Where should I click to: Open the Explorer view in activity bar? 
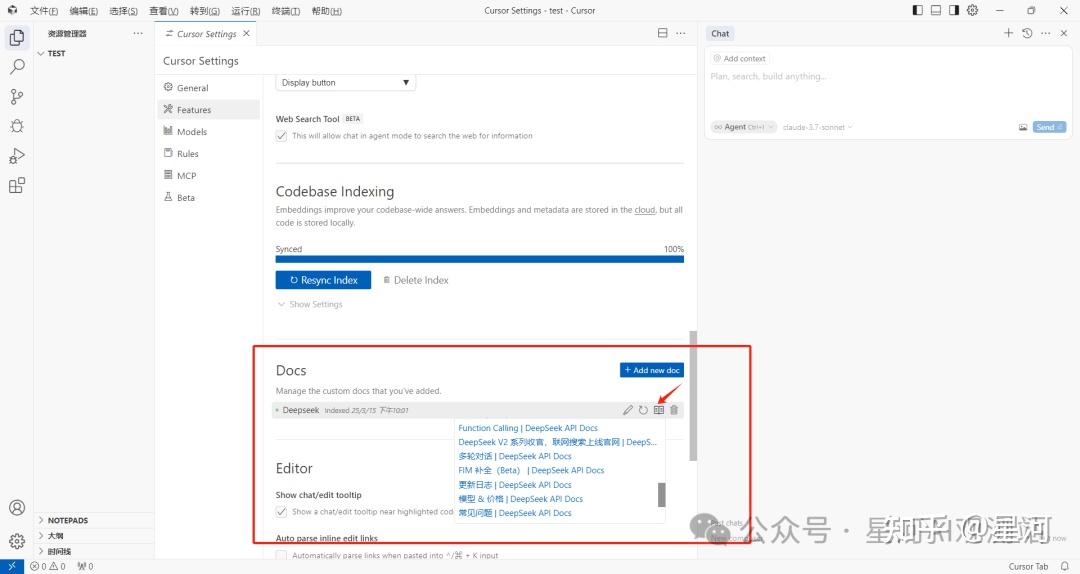click(17, 37)
